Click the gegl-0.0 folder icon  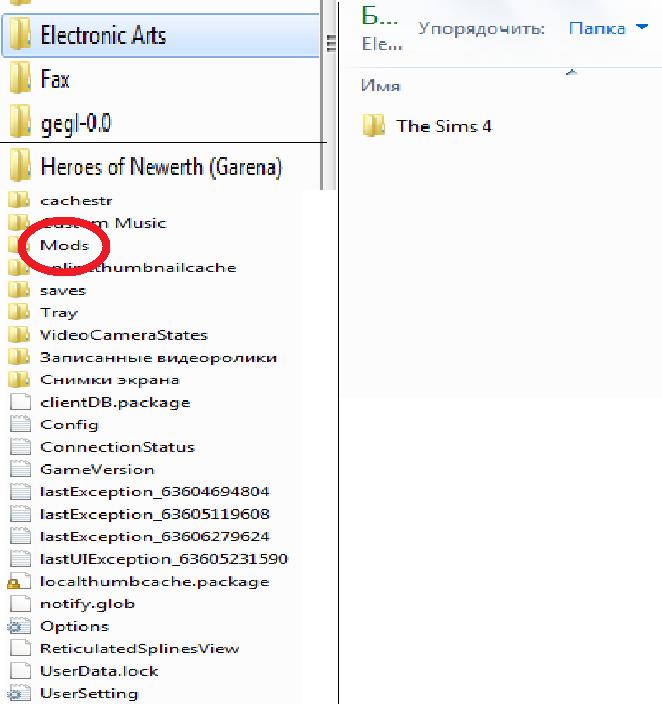pyautogui.click(x=20, y=121)
